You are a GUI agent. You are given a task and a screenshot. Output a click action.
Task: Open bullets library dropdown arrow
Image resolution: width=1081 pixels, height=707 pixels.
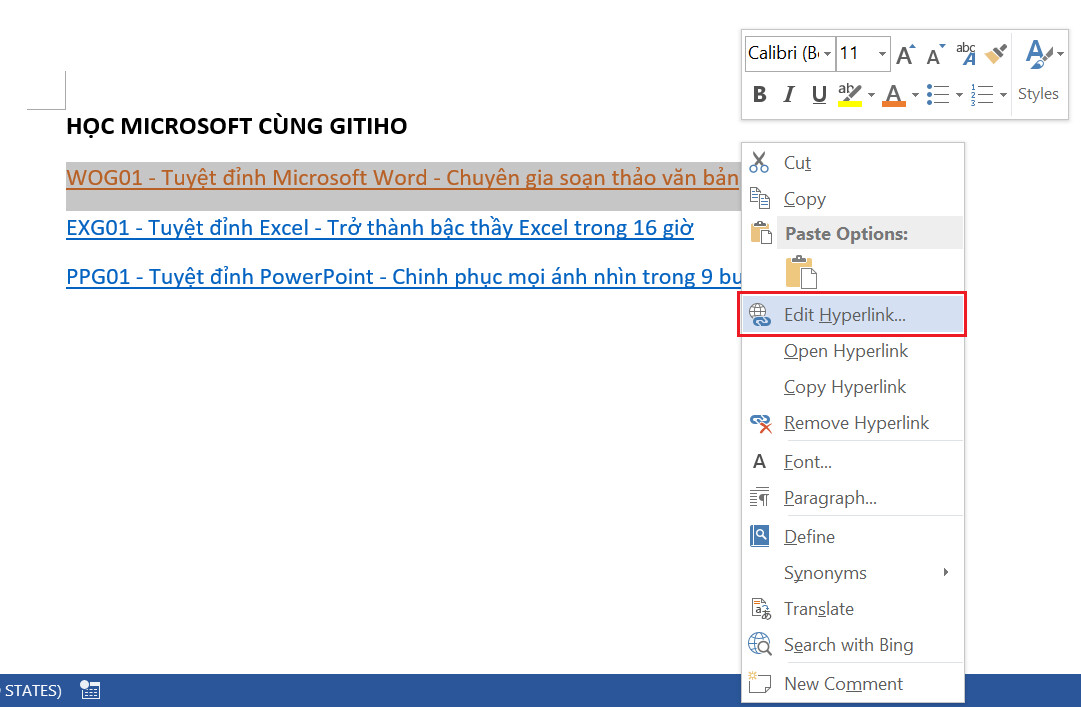(x=959, y=94)
